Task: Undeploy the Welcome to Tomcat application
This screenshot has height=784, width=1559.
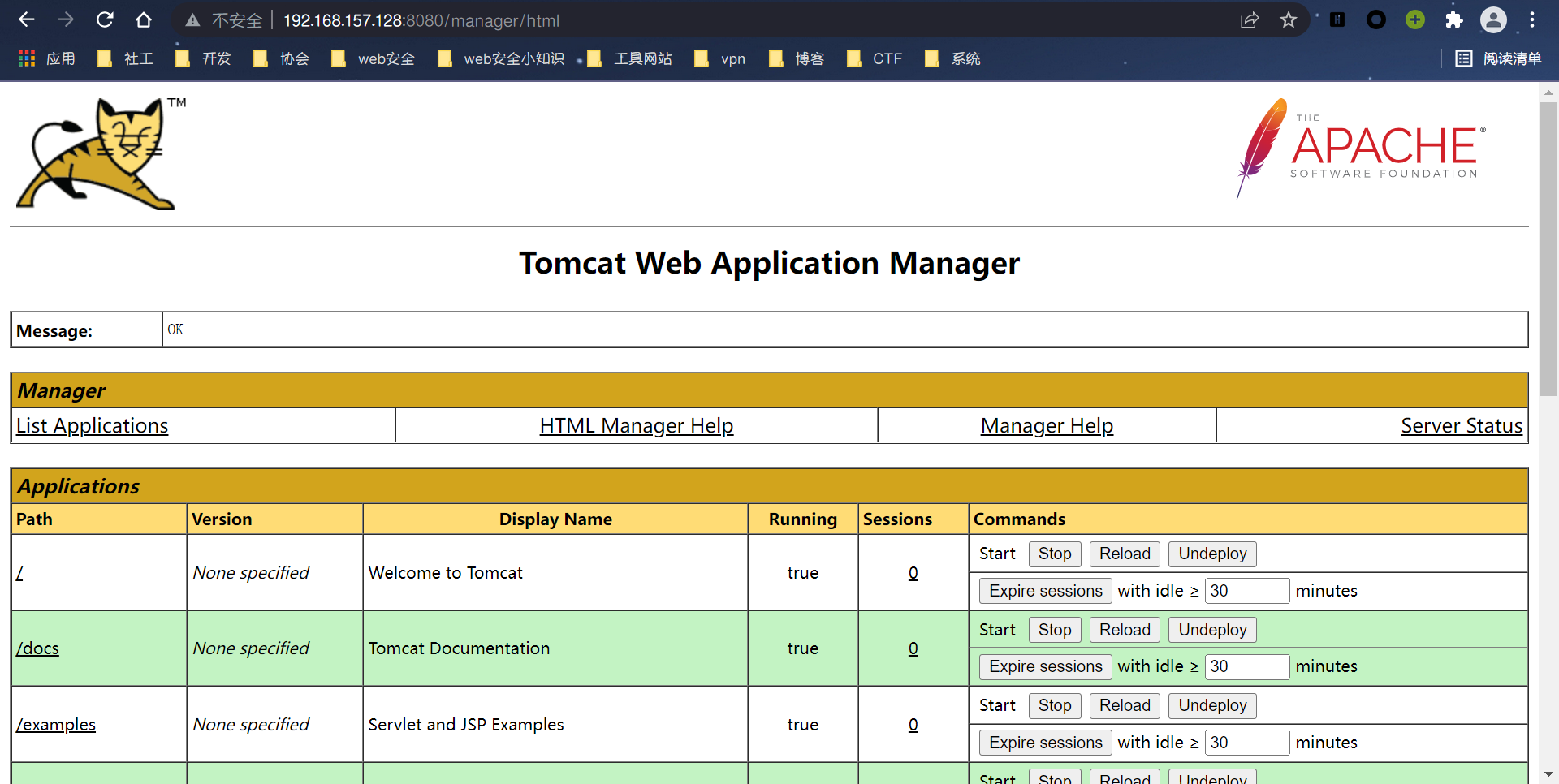Action: point(1212,554)
